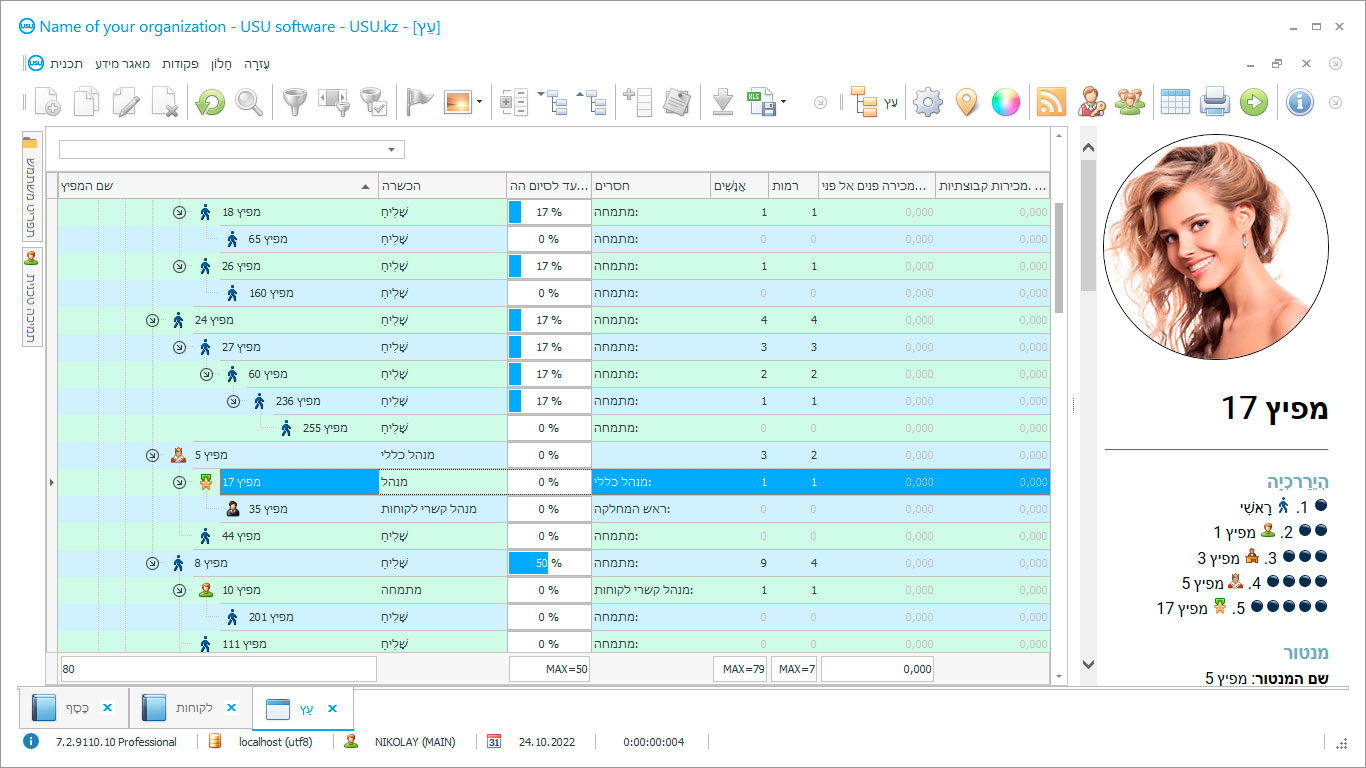Click the funnel filter icon
Screen dimensions: 1366x768
click(293, 102)
